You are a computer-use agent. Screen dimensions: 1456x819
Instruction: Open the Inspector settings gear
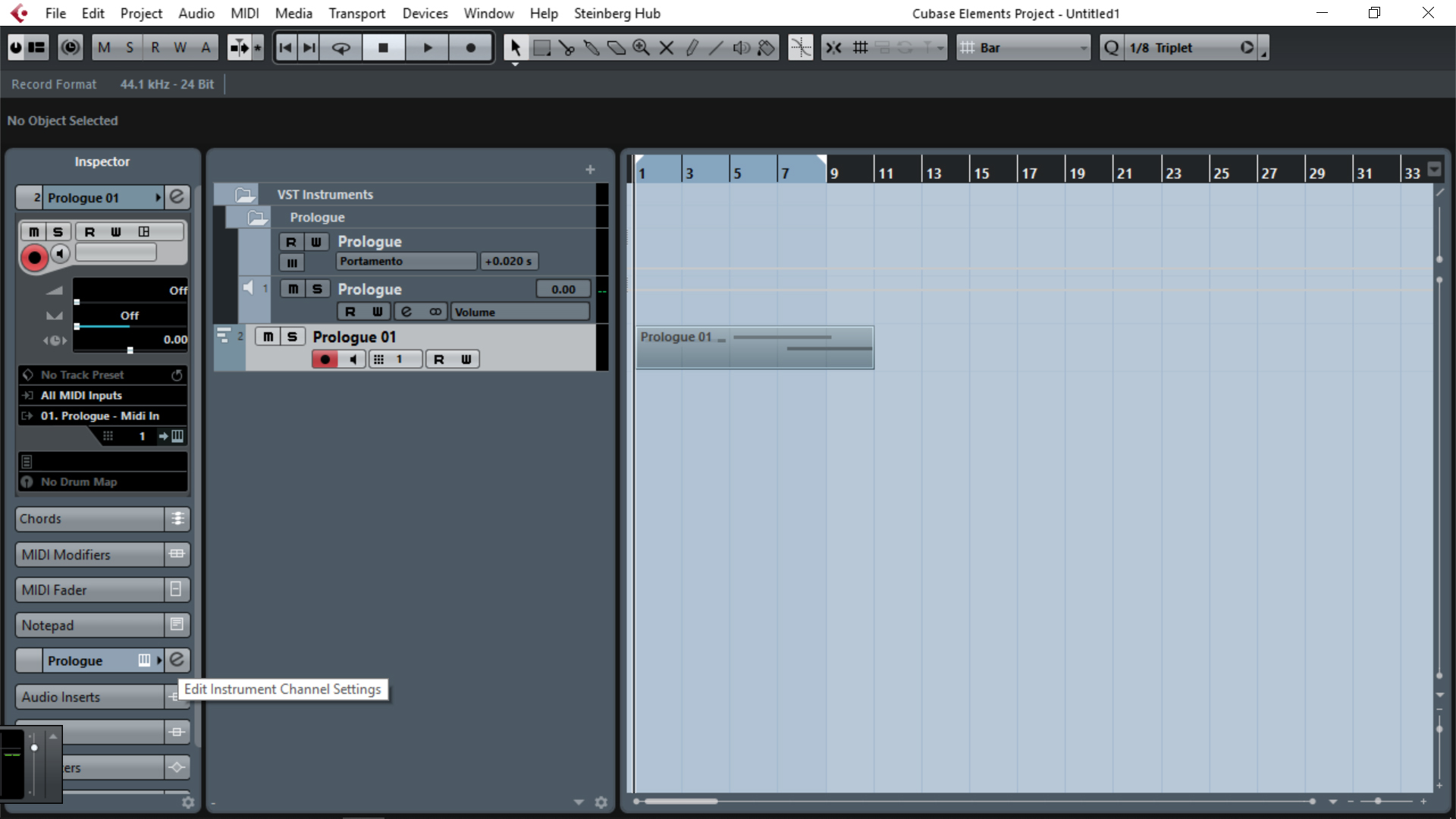point(188,802)
